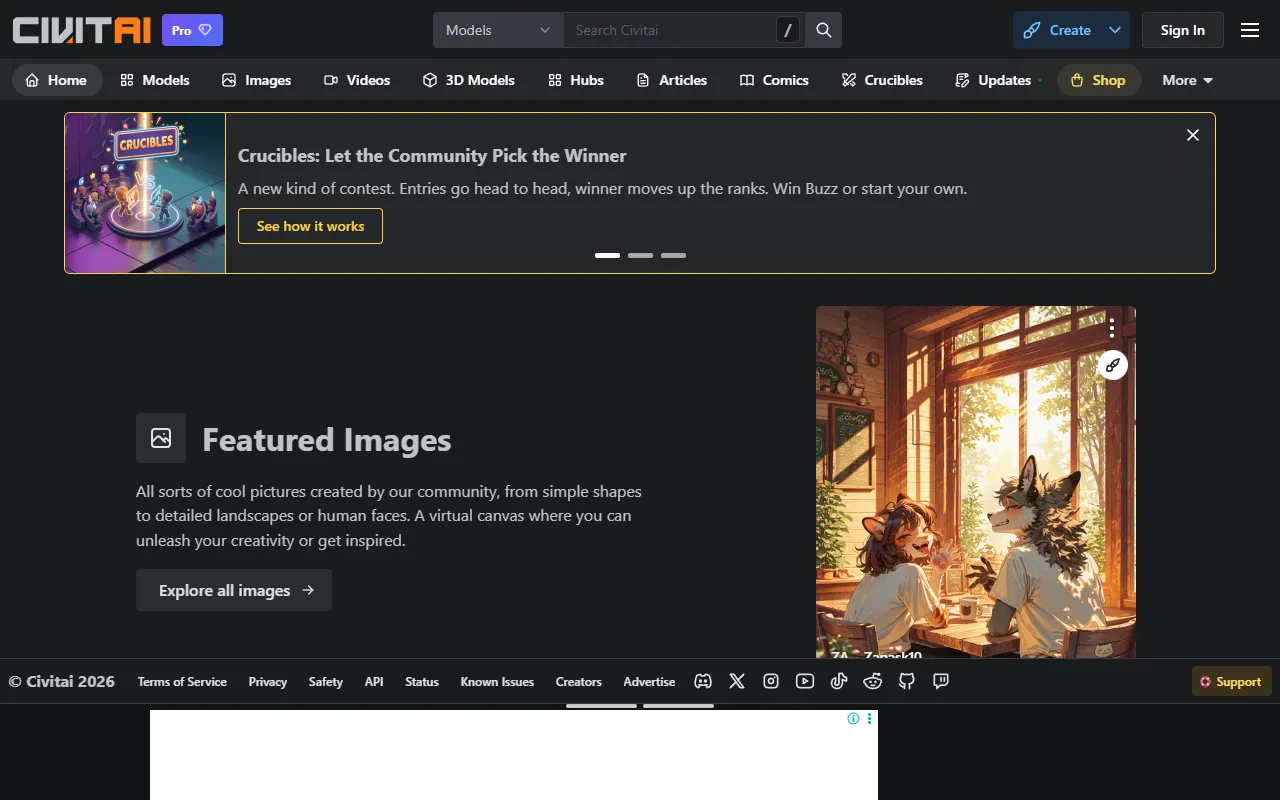Click the Crucibles banner thumbnail
This screenshot has width=1280, height=800.
point(145,193)
